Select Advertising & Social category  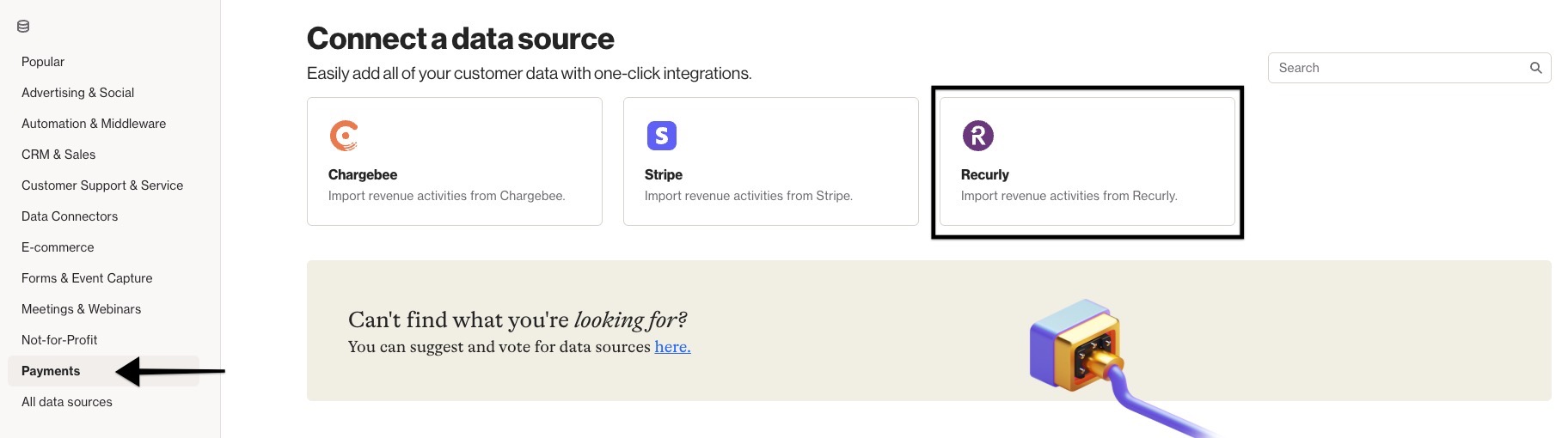(78, 93)
